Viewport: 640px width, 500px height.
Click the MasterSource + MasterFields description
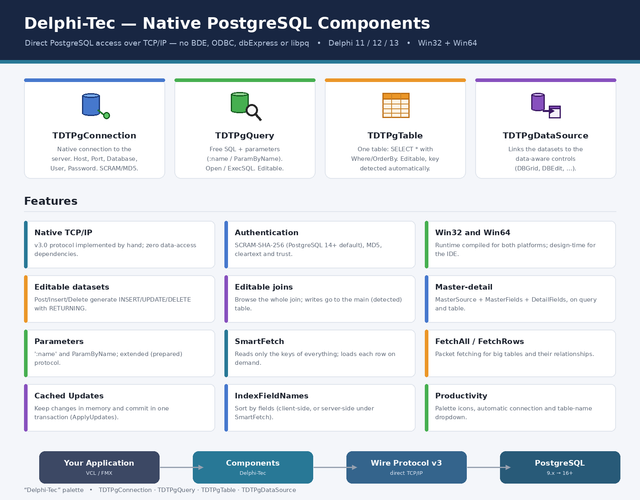[516, 304]
